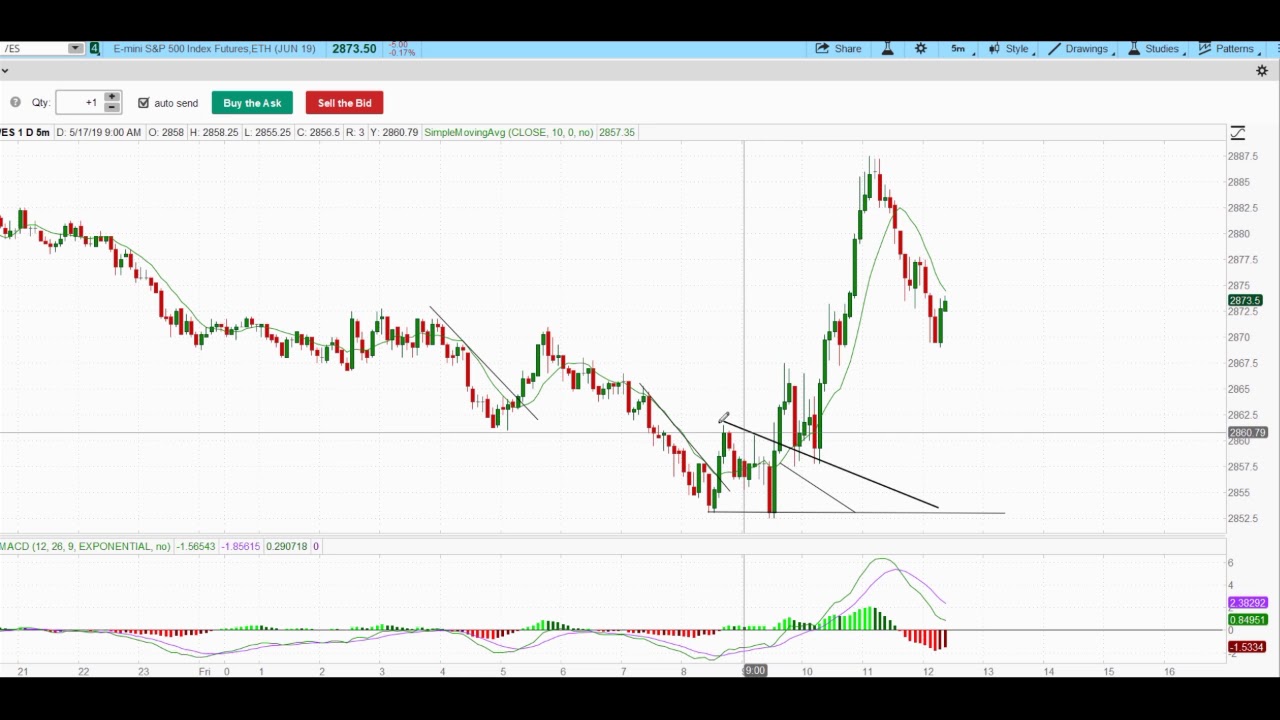The height and width of the screenshot is (720, 1280).
Task: Click the Buy the Ask button
Action: (252, 103)
